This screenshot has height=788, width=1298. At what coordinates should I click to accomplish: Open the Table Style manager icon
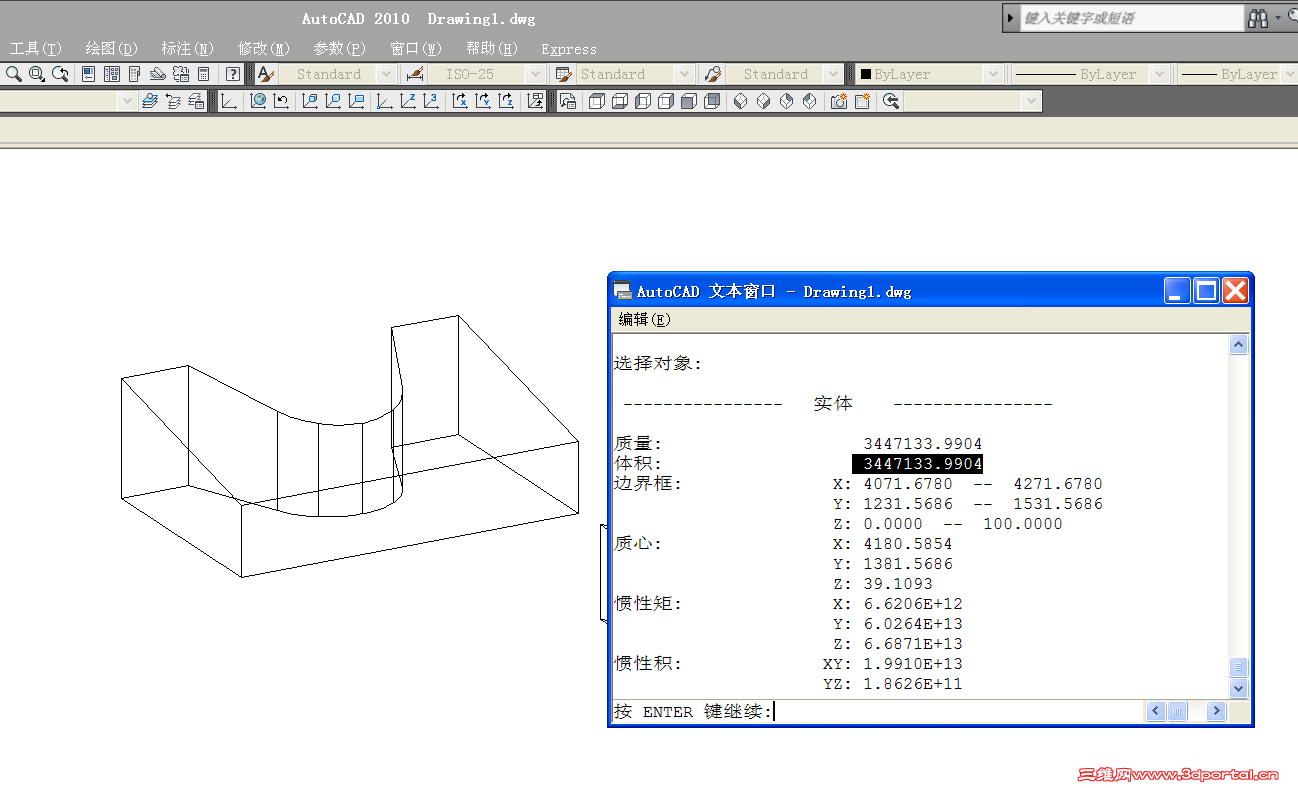pos(564,74)
